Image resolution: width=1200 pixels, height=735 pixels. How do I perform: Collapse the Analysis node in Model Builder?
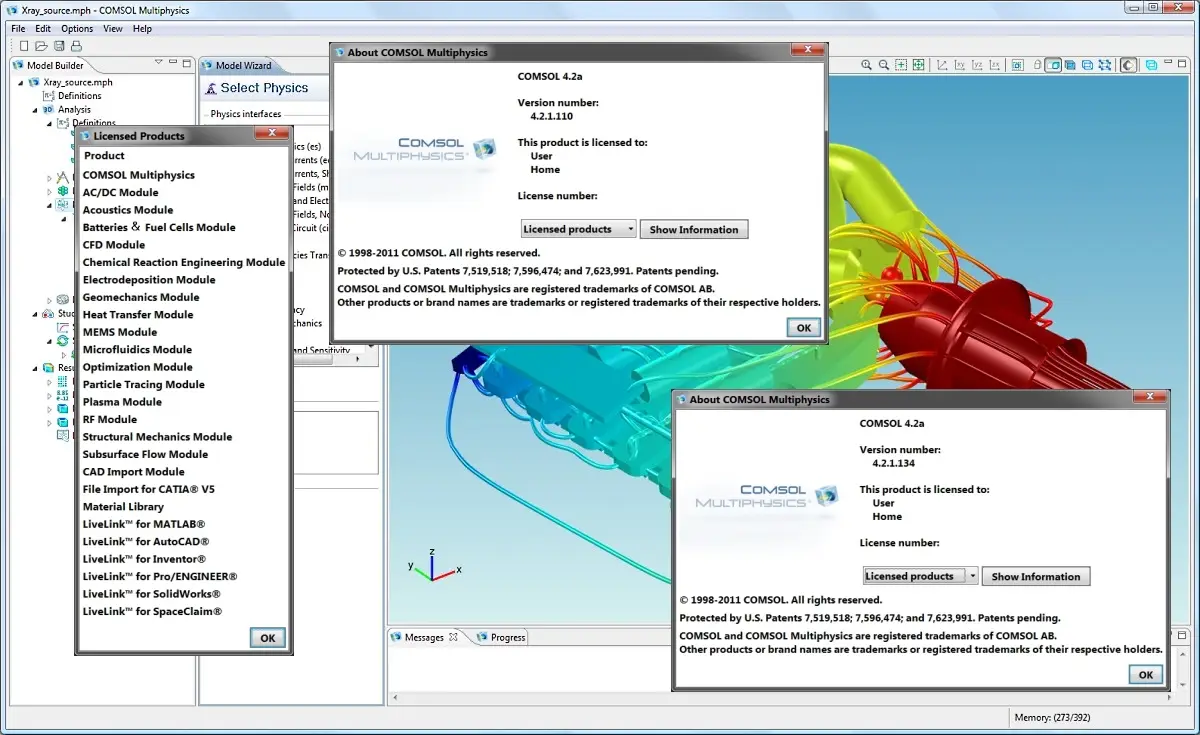point(35,110)
